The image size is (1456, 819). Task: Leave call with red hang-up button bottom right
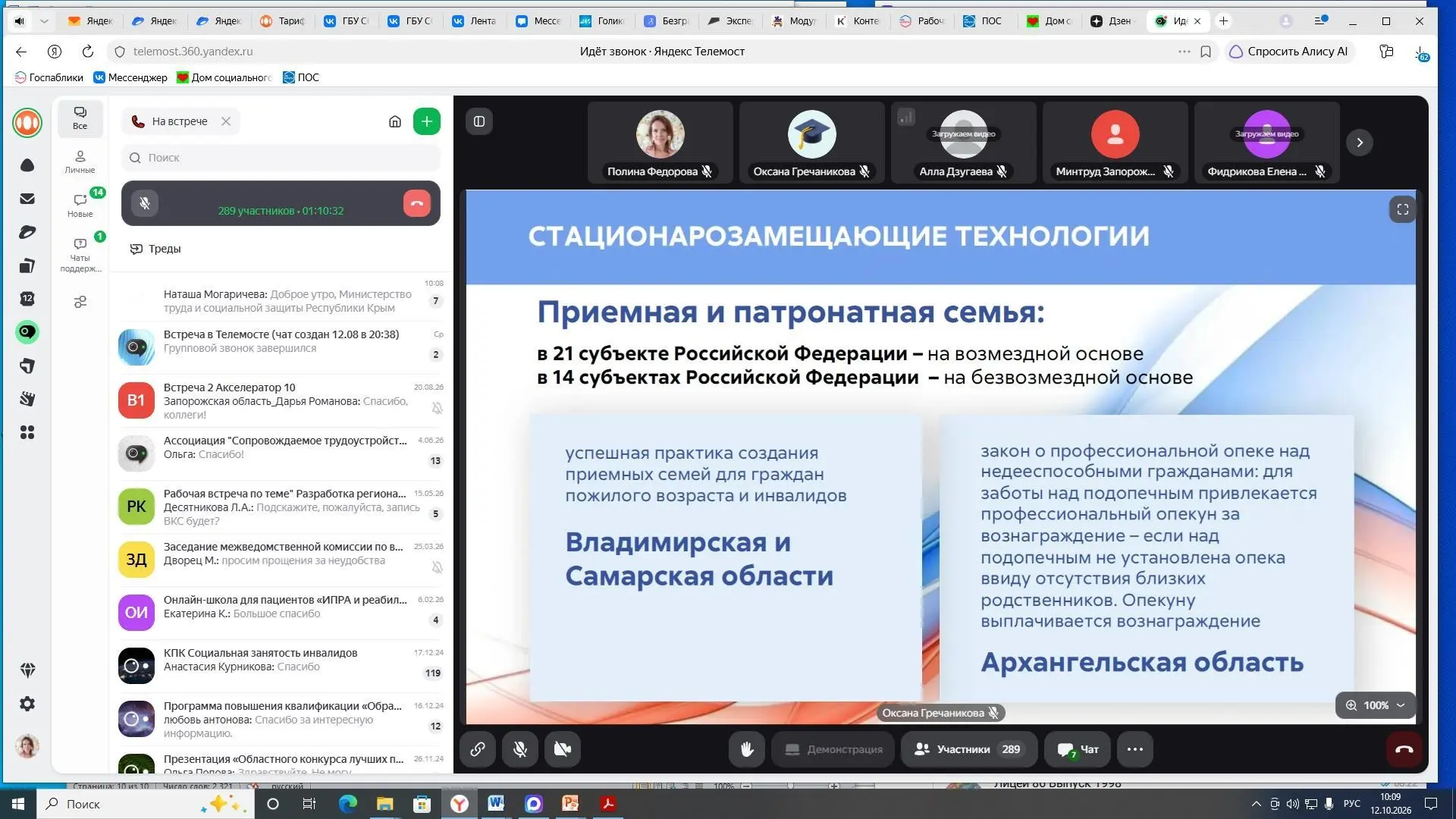point(1404,749)
